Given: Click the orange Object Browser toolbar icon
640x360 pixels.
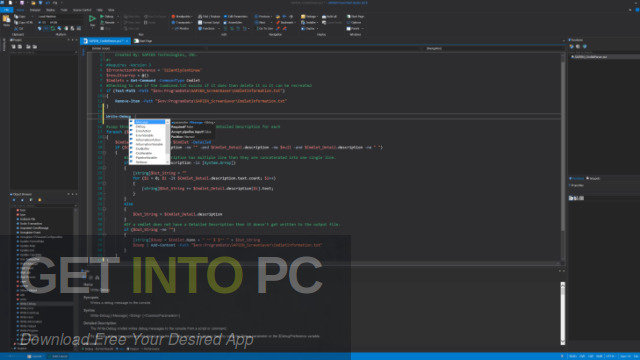Looking at the screenshot, I should pyautogui.click(x=40, y=200).
